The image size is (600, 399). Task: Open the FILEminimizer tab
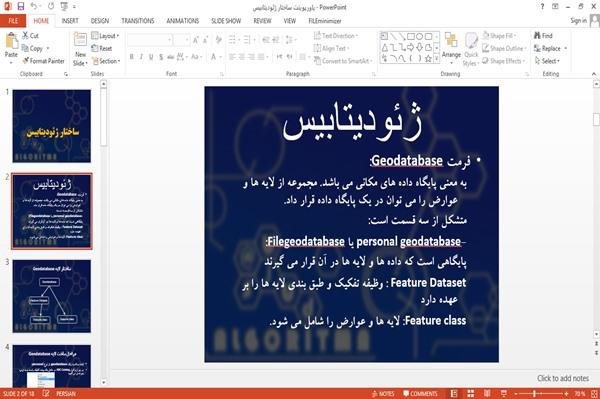(x=325, y=21)
